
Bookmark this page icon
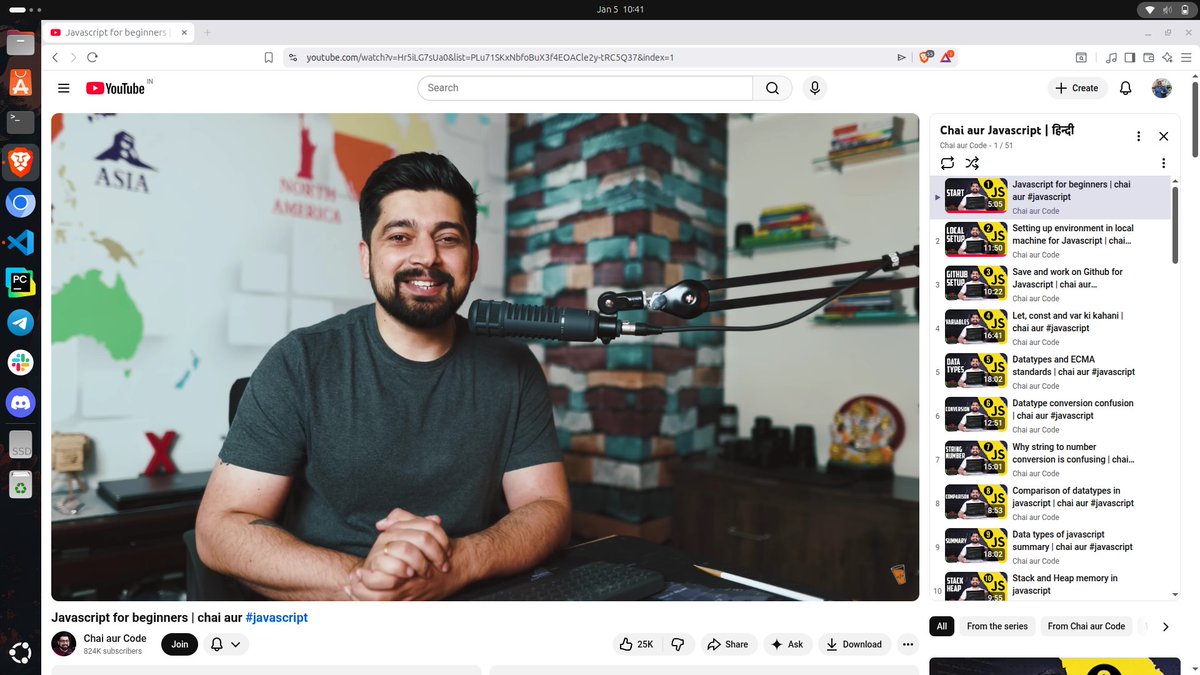tap(269, 57)
